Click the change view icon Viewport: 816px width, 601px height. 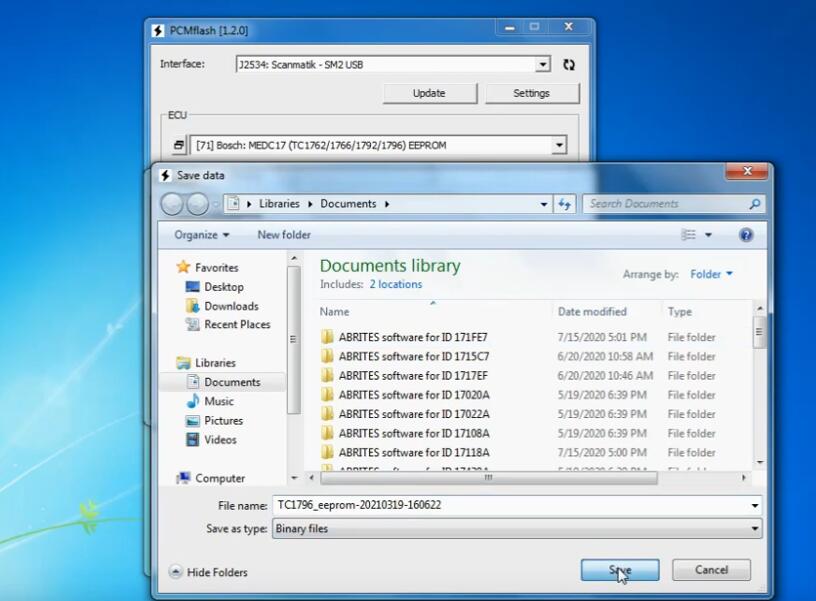point(688,235)
